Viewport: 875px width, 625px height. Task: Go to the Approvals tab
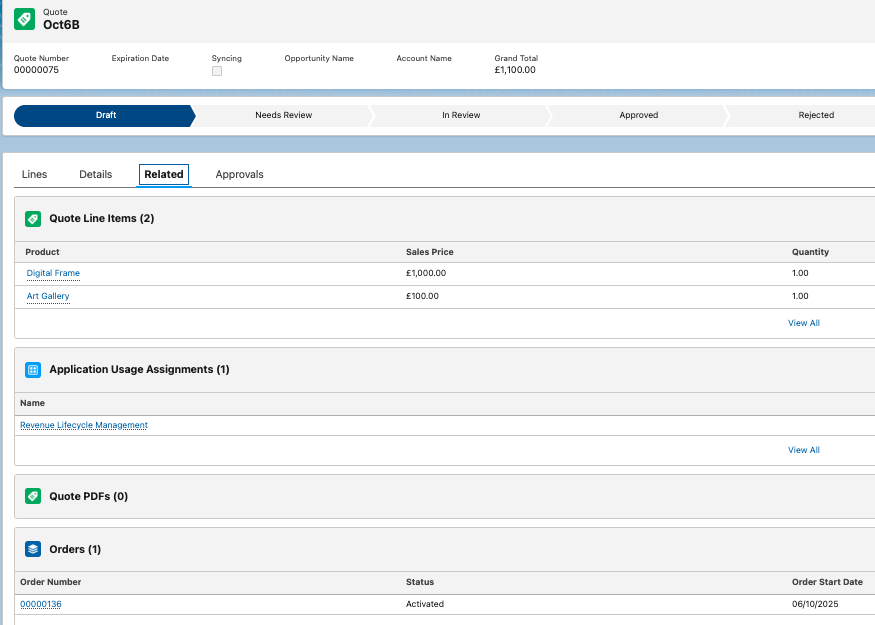point(239,174)
